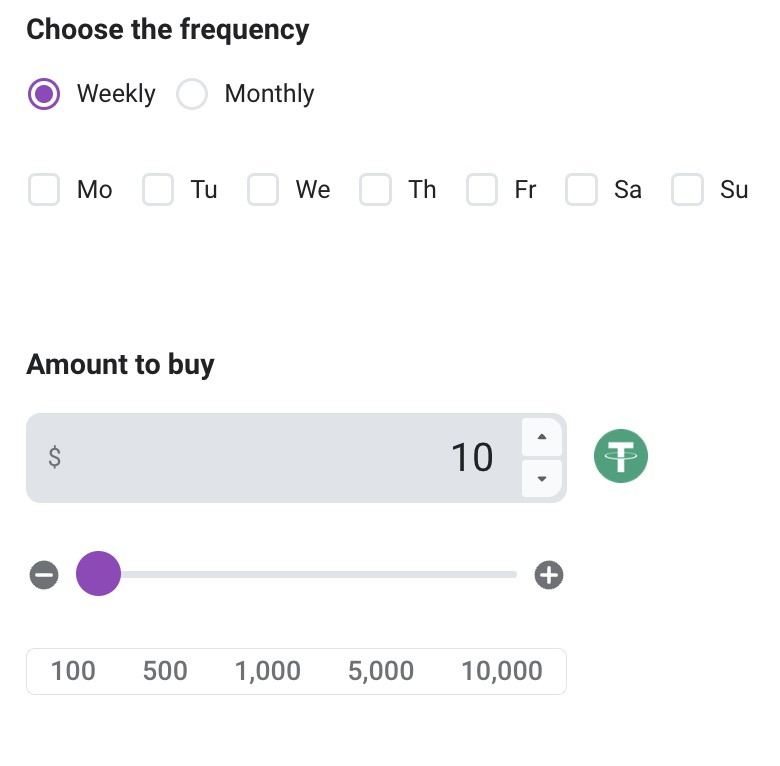Viewport: 780px width, 766px height.
Task: Click the green Tether currency icon
Action: pos(621,457)
